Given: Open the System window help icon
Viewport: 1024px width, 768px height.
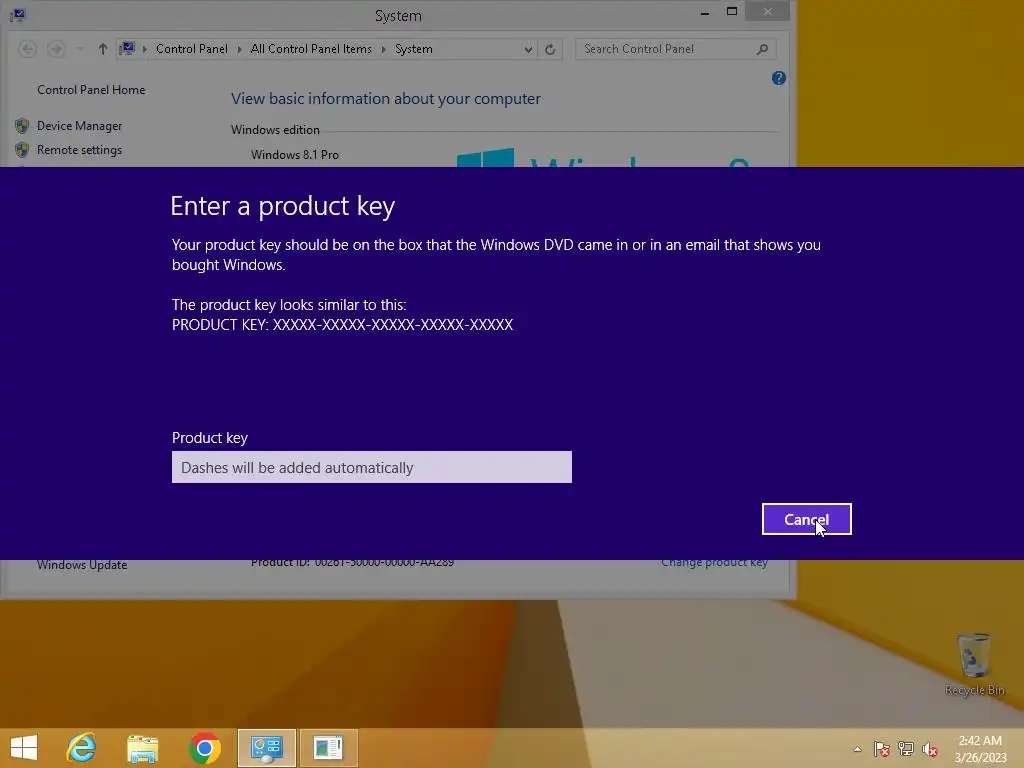Looking at the screenshot, I should tap(778, 78).
